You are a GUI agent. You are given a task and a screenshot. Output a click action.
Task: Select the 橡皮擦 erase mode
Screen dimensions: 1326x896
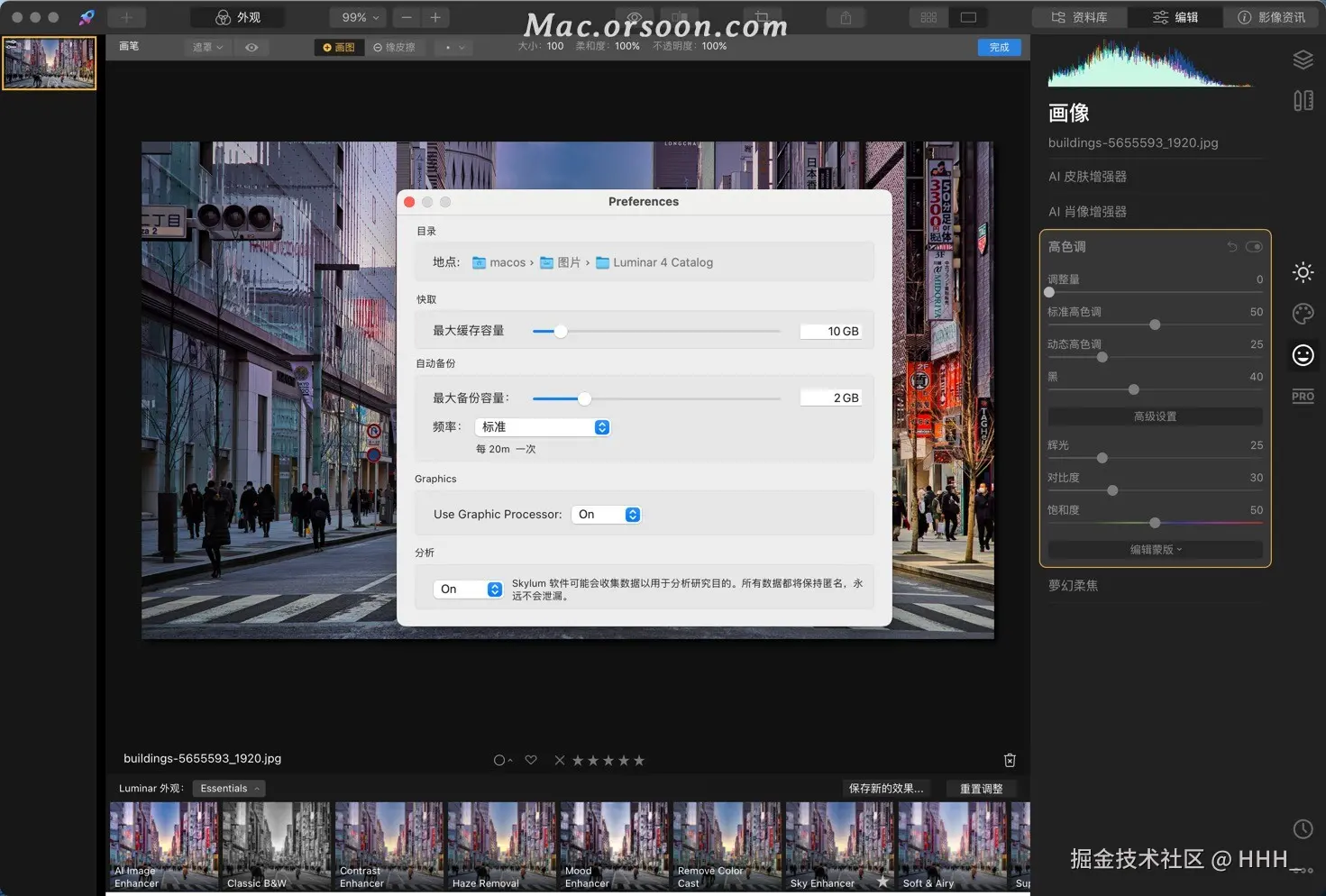pyautogui.click(x=394, y=48)
